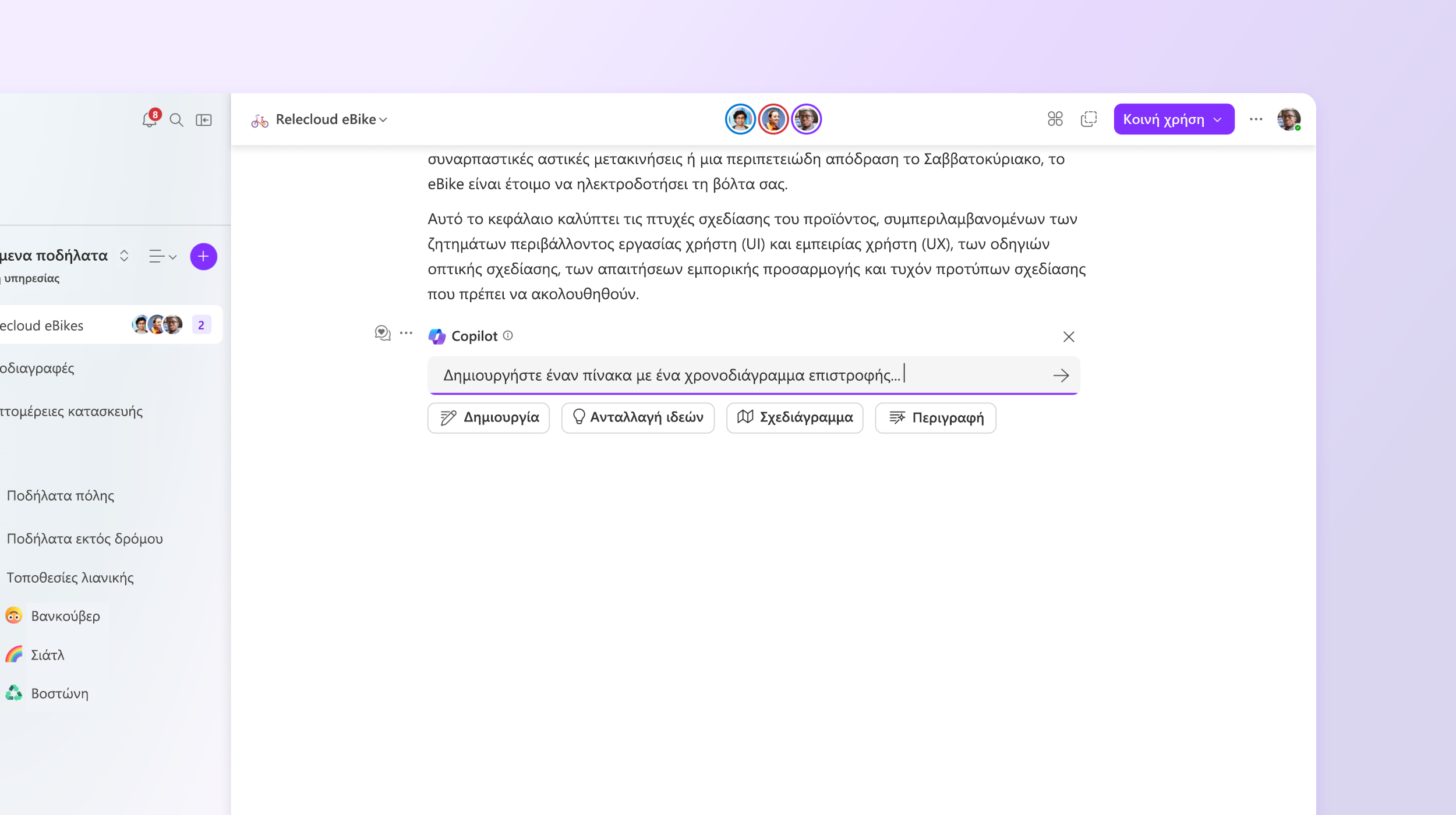Open the block options ellipsis beside Copilot
The width and height of the screenshot is (1456, 815).
pyautogui.click(x=406, y=333)
